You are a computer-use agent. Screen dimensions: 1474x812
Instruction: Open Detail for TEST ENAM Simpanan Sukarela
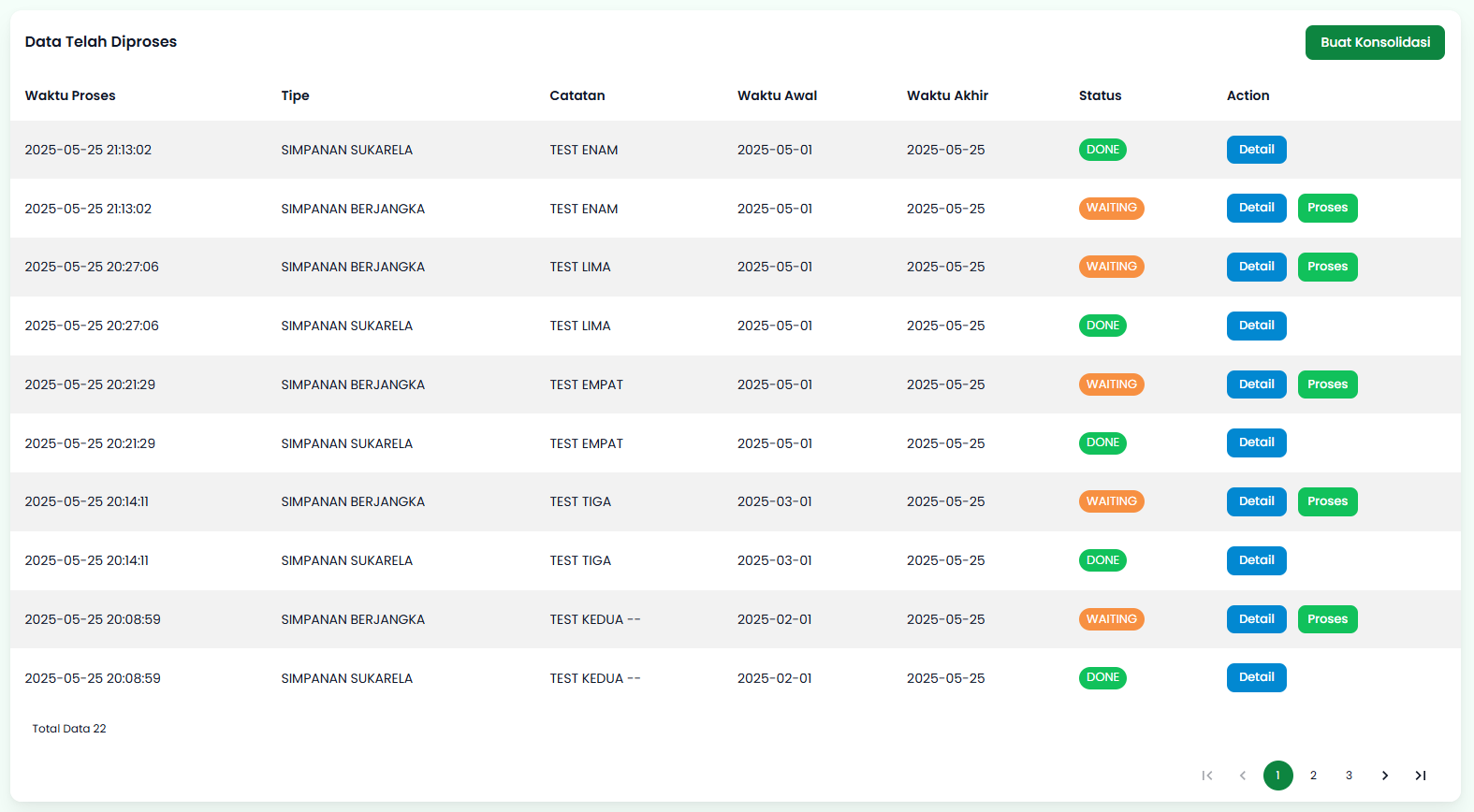[1256, 150]
